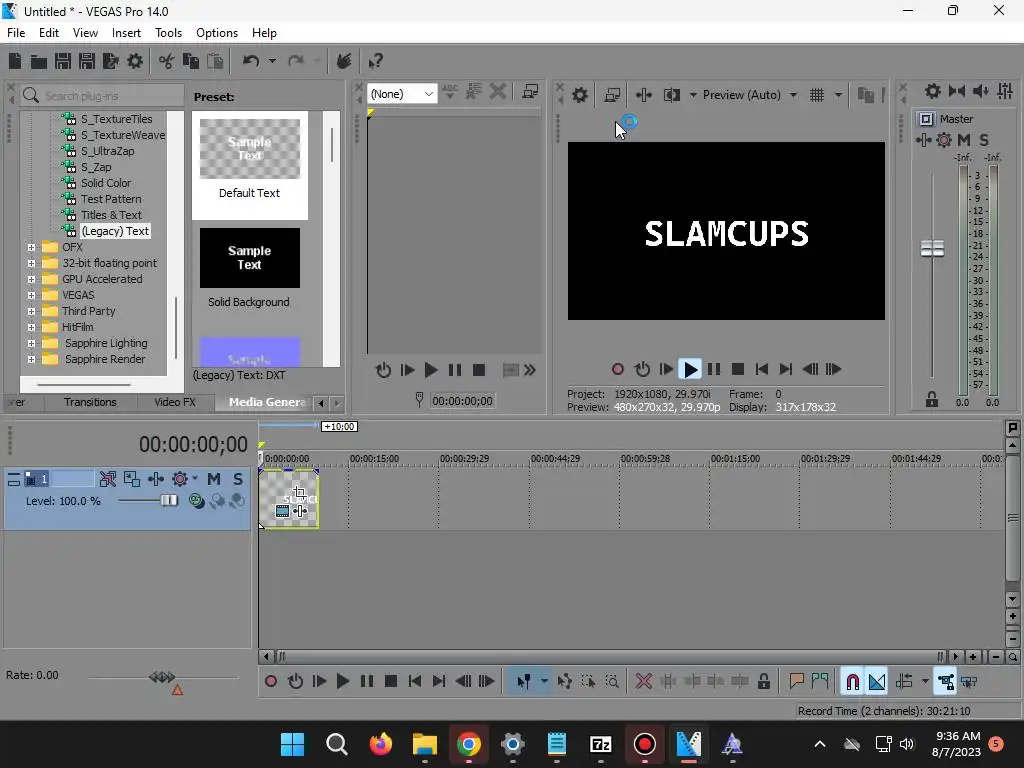Toggle Dim Output speaker in Master panel

(981, 91)
